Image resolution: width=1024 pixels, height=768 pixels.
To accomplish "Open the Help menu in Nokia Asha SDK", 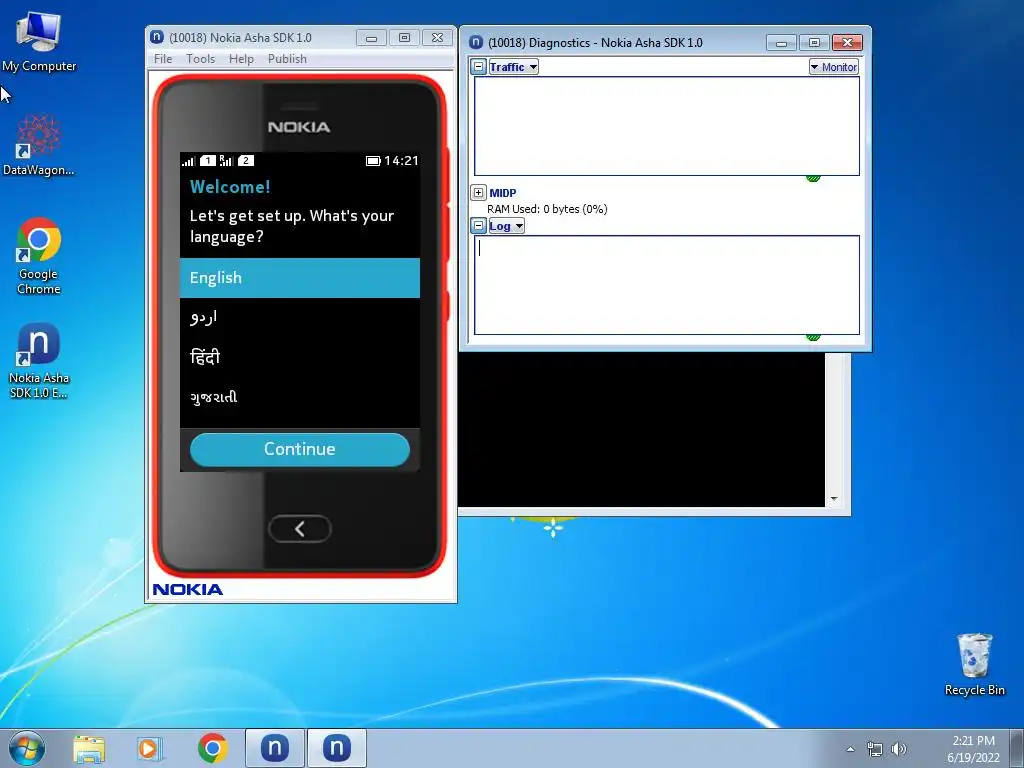I will coord(241,59).
